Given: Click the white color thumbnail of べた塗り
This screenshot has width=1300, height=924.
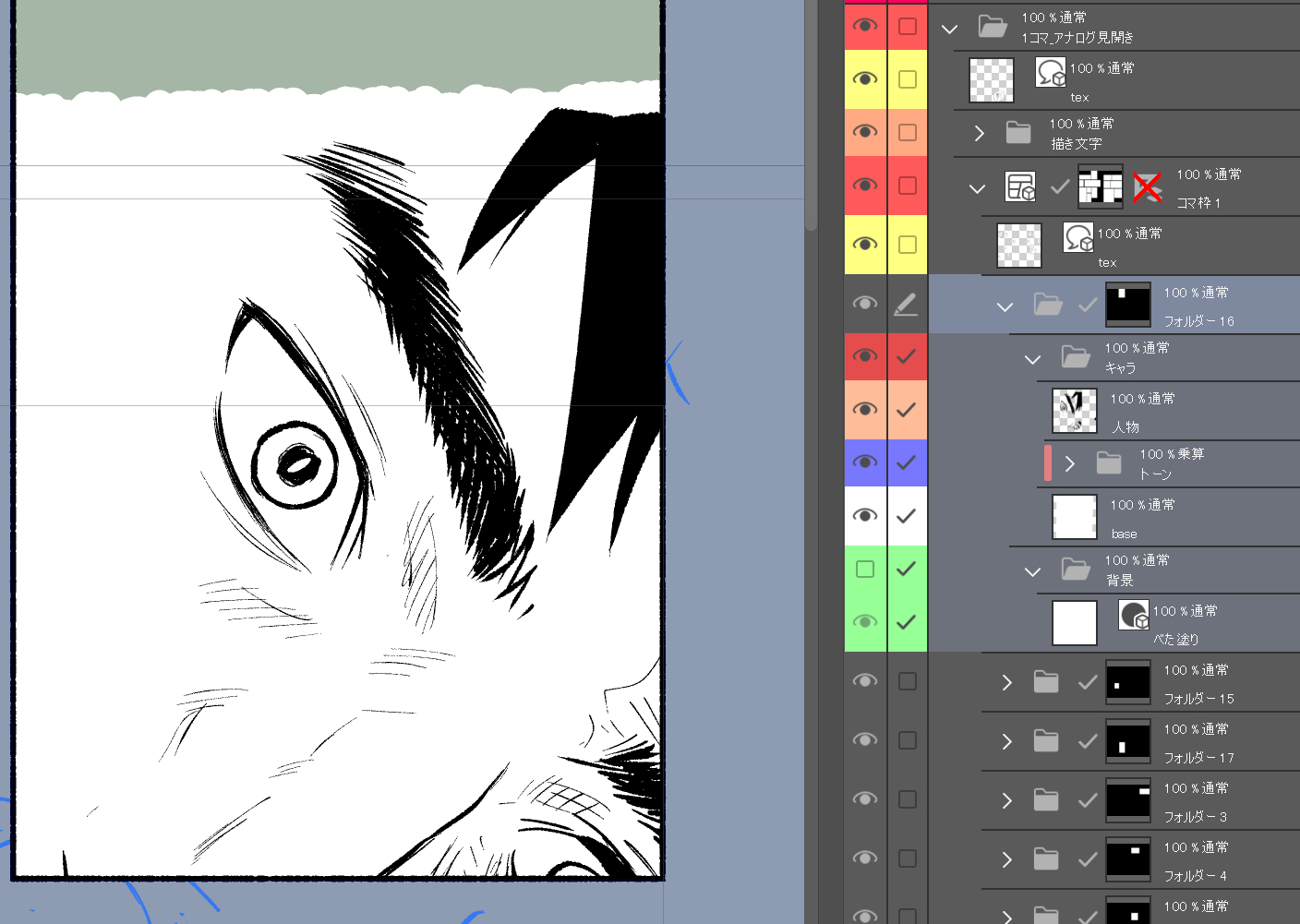Looking at the screenshot, I should pyautogui.click(x=1075, y=623).
